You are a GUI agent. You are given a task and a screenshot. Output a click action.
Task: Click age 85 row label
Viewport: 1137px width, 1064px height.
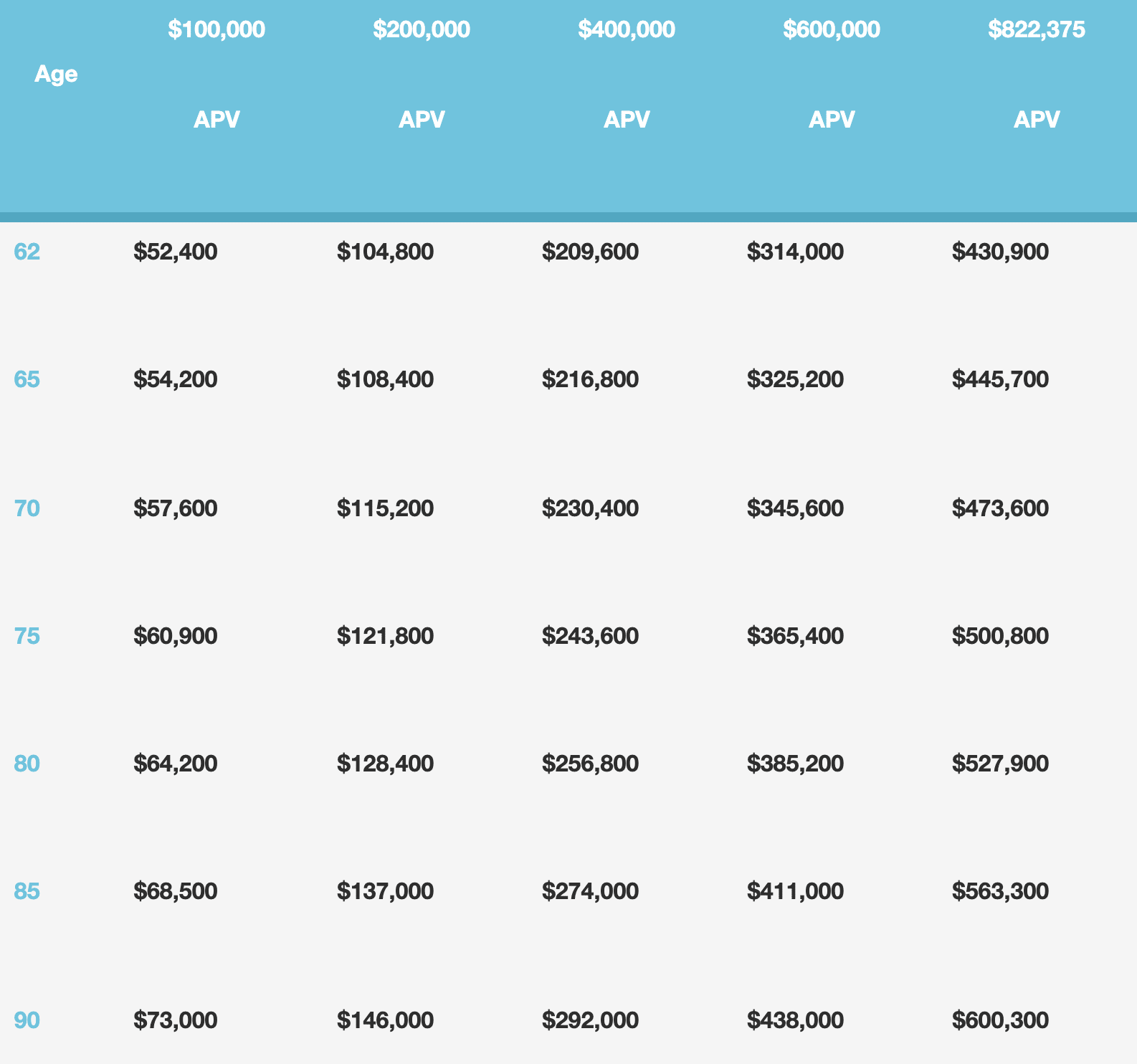pyautogui.click(x=27, y=891)
